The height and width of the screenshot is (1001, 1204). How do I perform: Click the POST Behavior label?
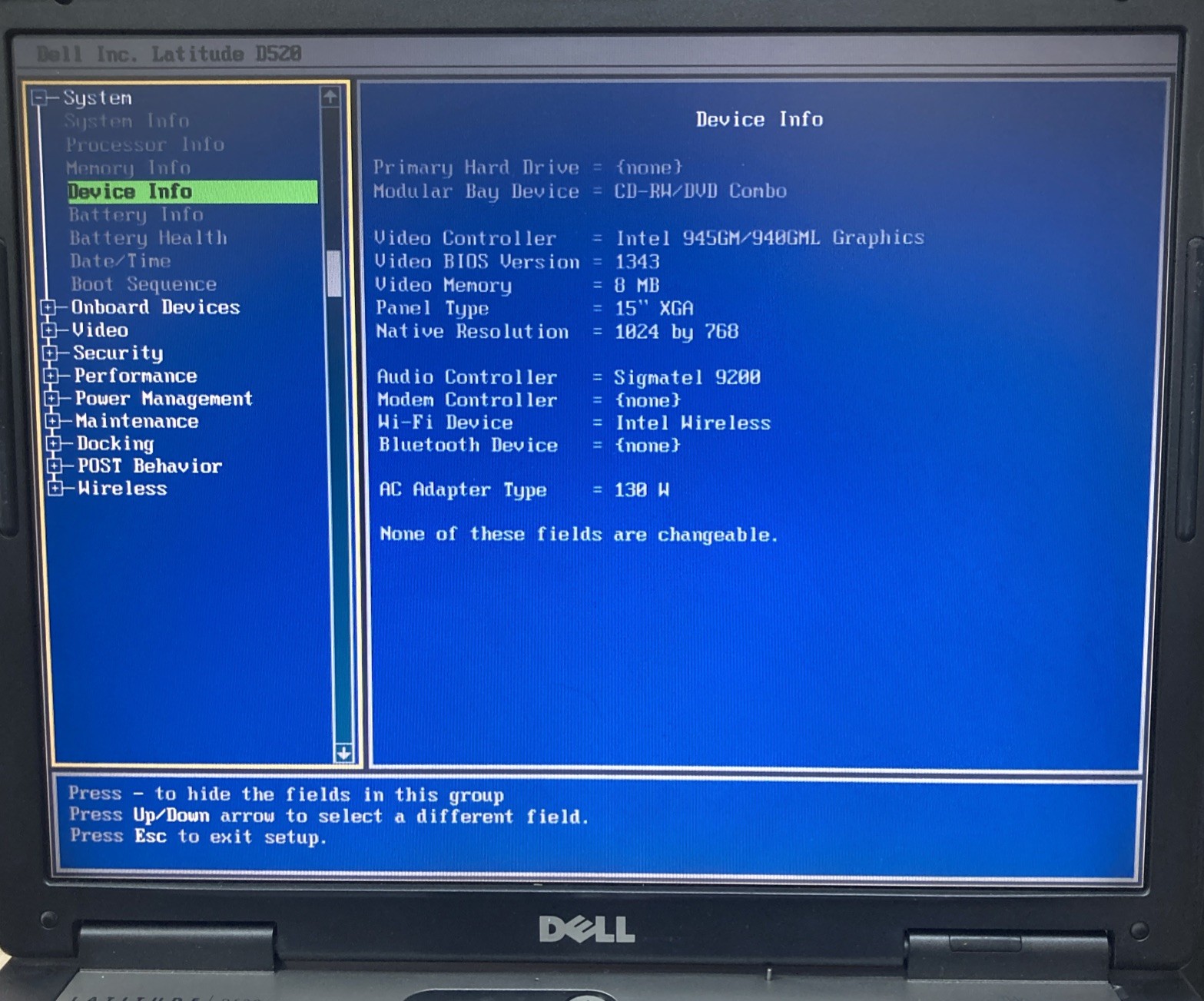coord(150,466)
